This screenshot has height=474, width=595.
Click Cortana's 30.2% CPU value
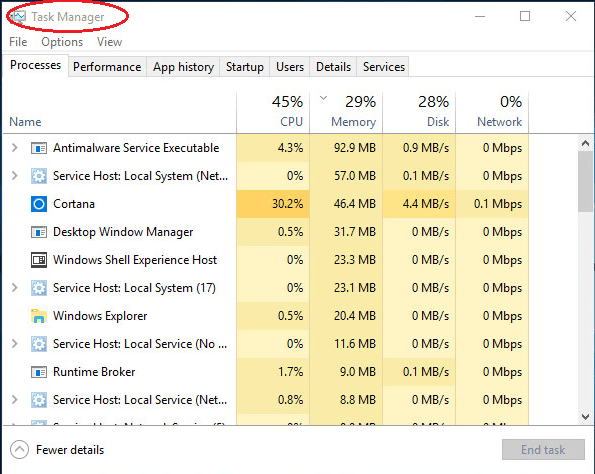tap(287, 204)
